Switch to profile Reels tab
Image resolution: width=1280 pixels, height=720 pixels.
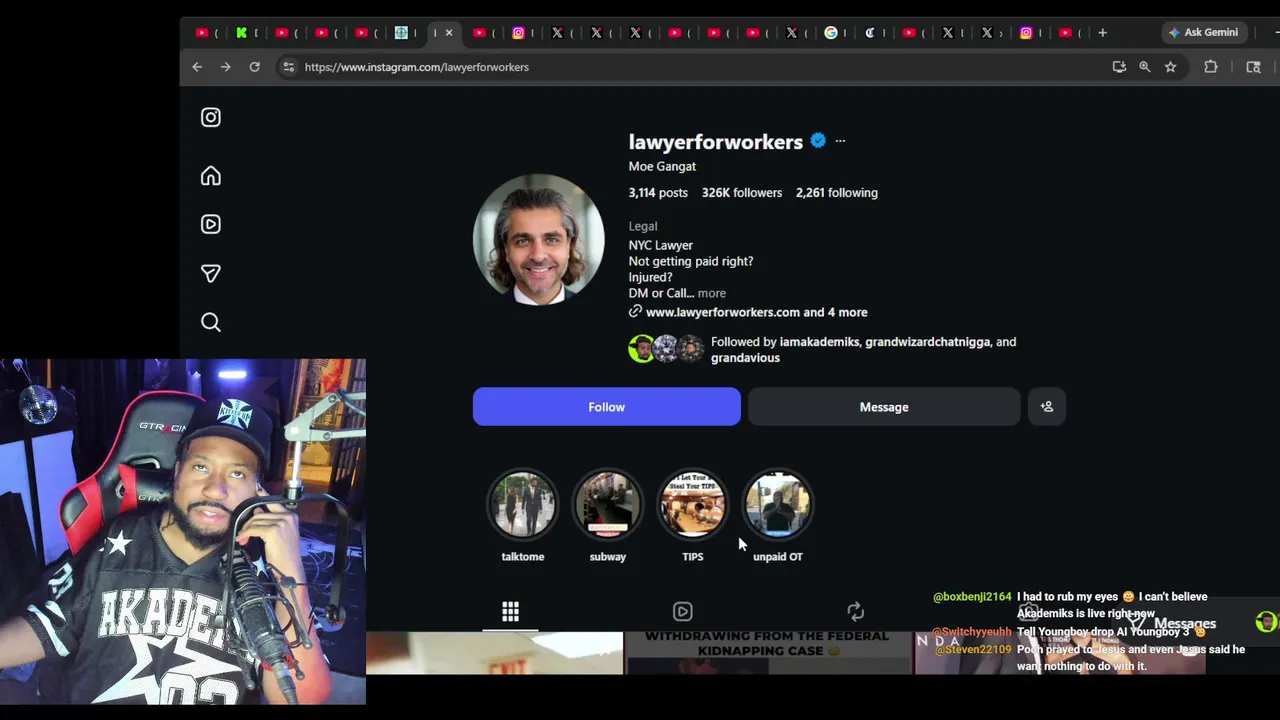(x=683, y=611)
